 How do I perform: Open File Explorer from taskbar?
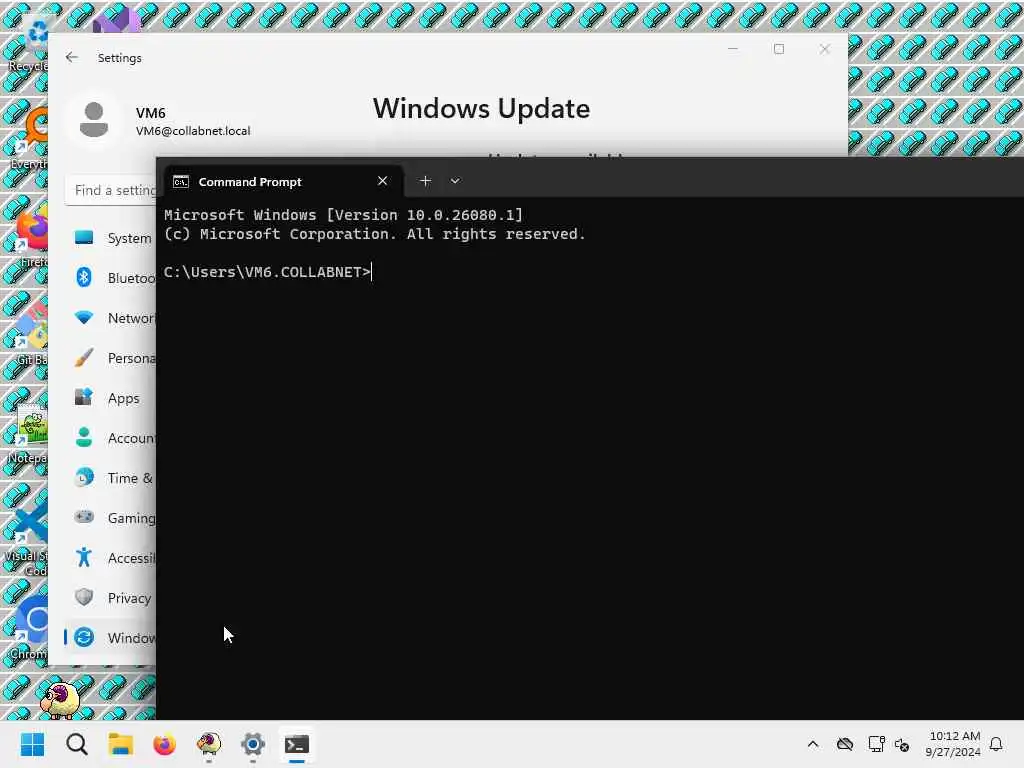pyautogui.click(x=121, y=744)
